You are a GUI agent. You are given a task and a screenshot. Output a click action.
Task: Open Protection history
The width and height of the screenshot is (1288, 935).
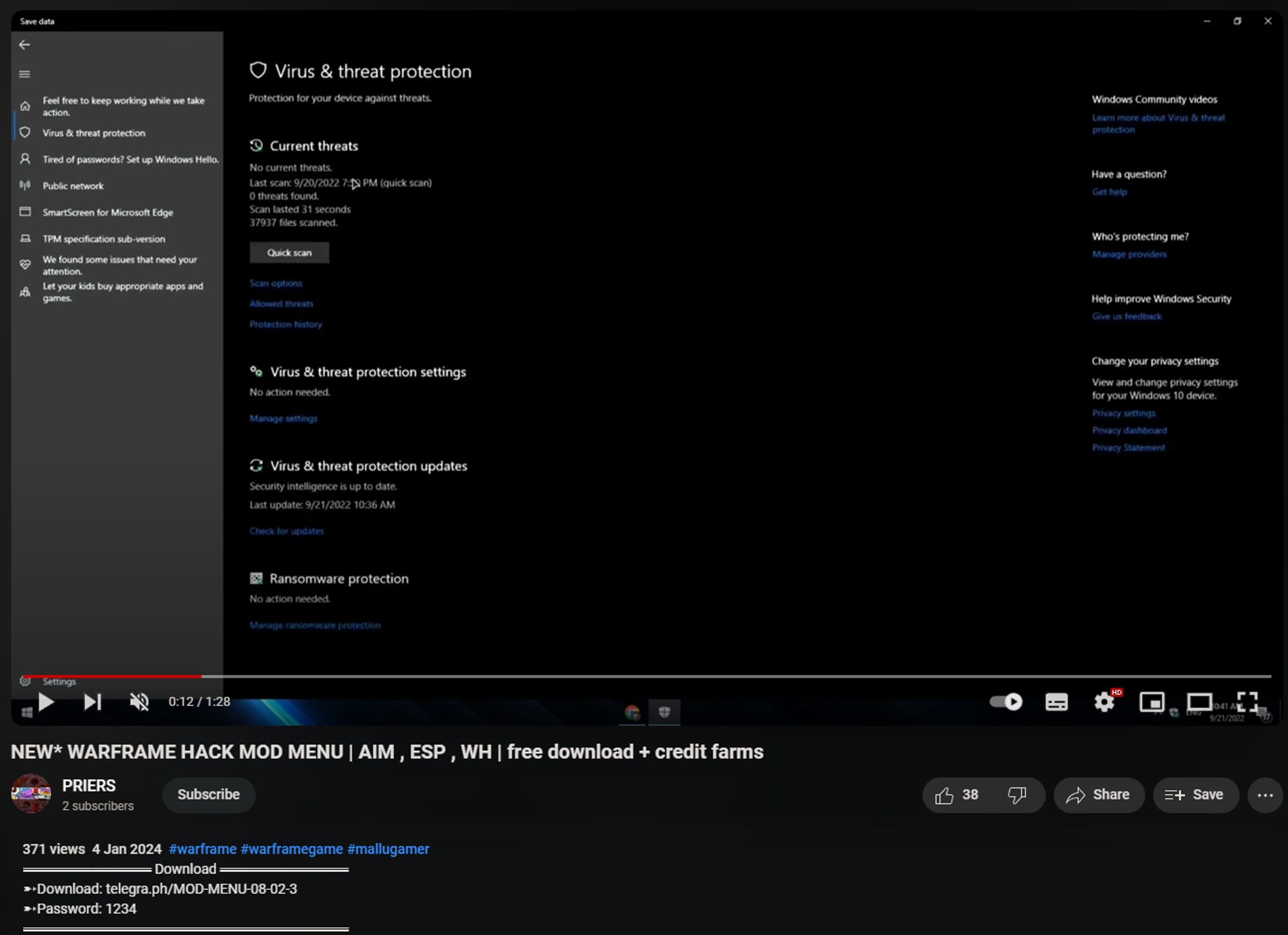286,325
